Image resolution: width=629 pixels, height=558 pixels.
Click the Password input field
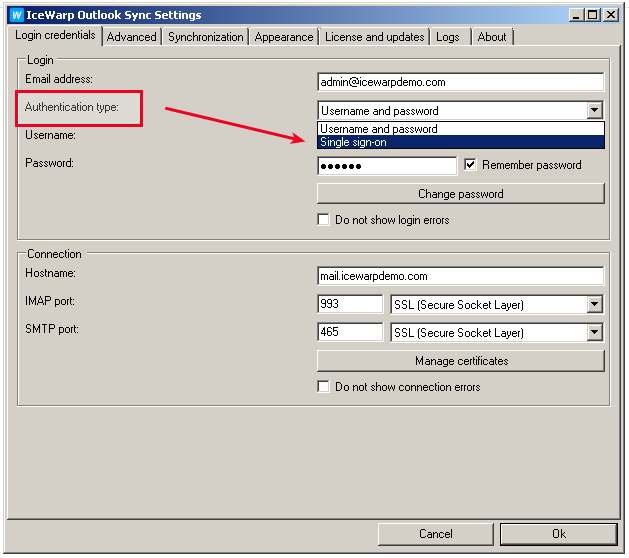(x=387, y=166)
